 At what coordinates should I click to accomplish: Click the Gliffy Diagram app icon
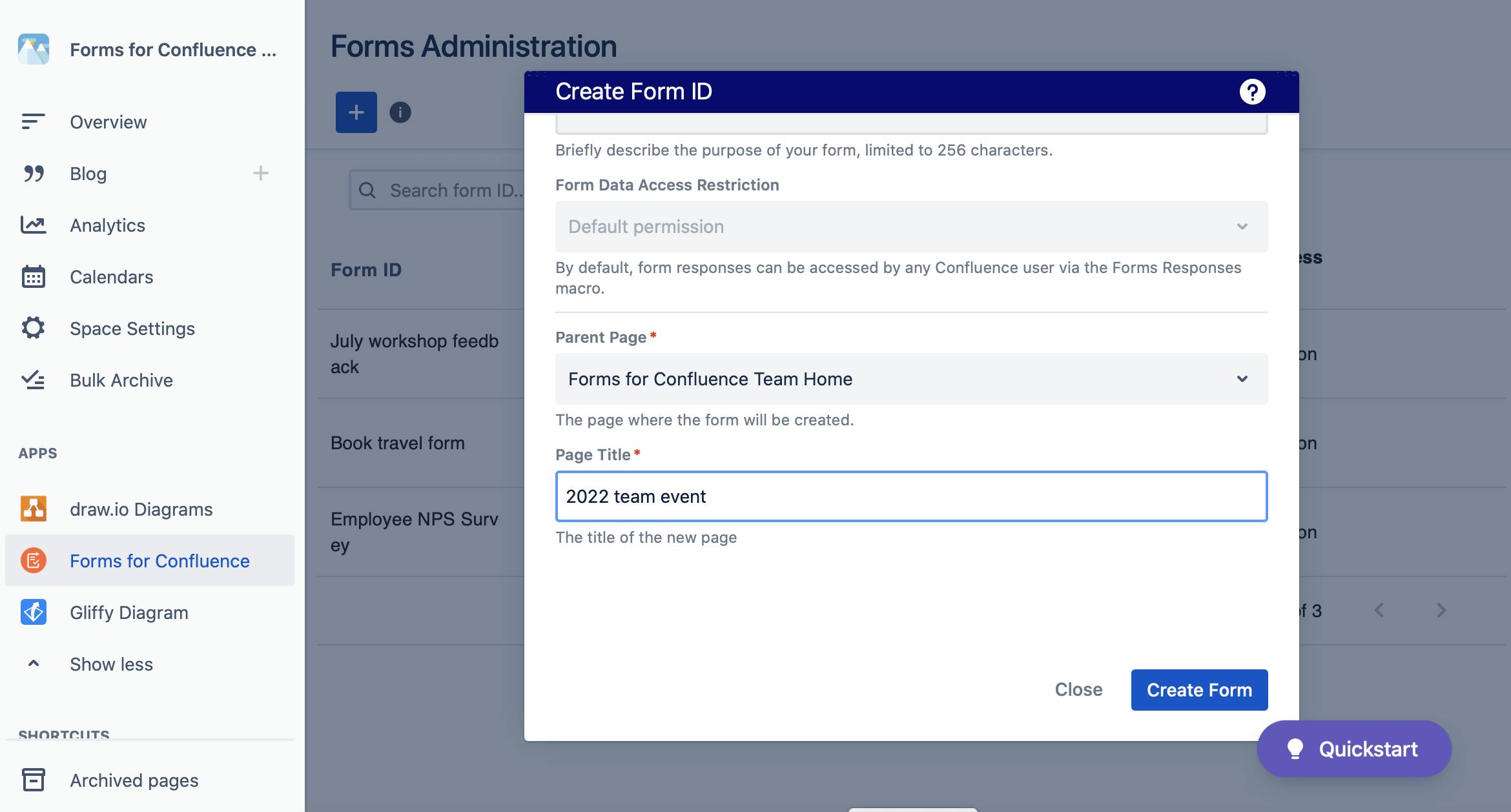point(33,612)
